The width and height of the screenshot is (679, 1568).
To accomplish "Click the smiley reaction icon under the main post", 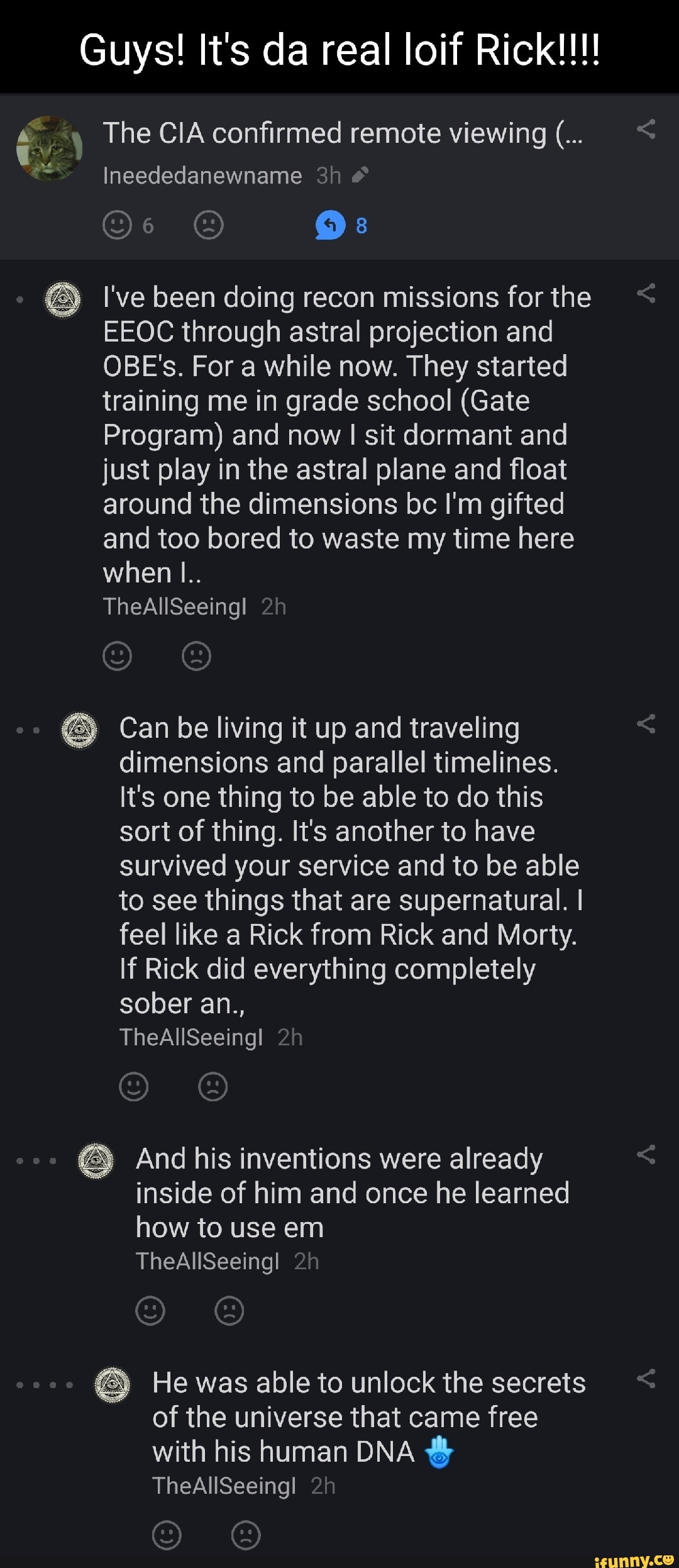I will [x=119, y=225].
